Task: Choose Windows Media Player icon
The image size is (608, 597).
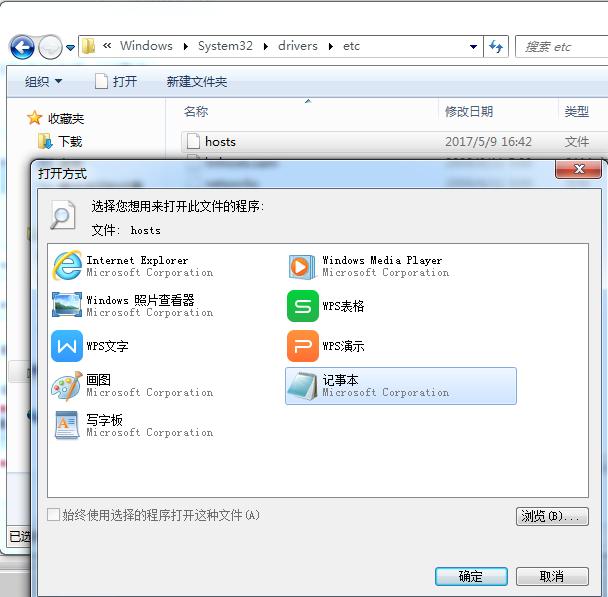Action: click(302, 267)
